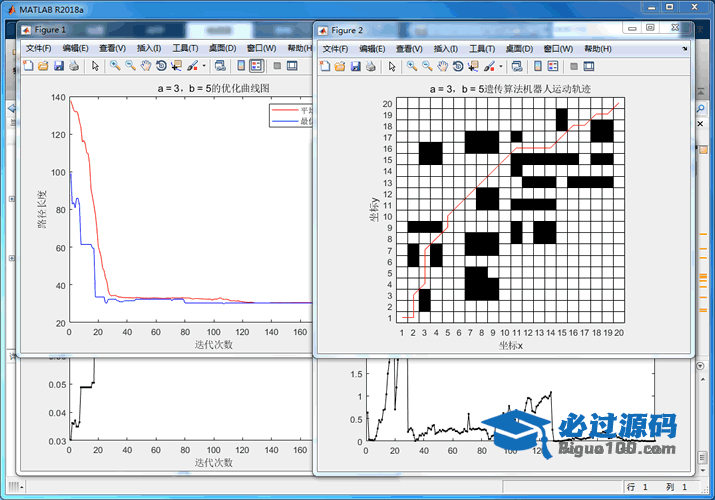Select Pan hand tool in Figure 2
Image resolution: width=715 pixels, height=500 pixels.
(442, 67)
